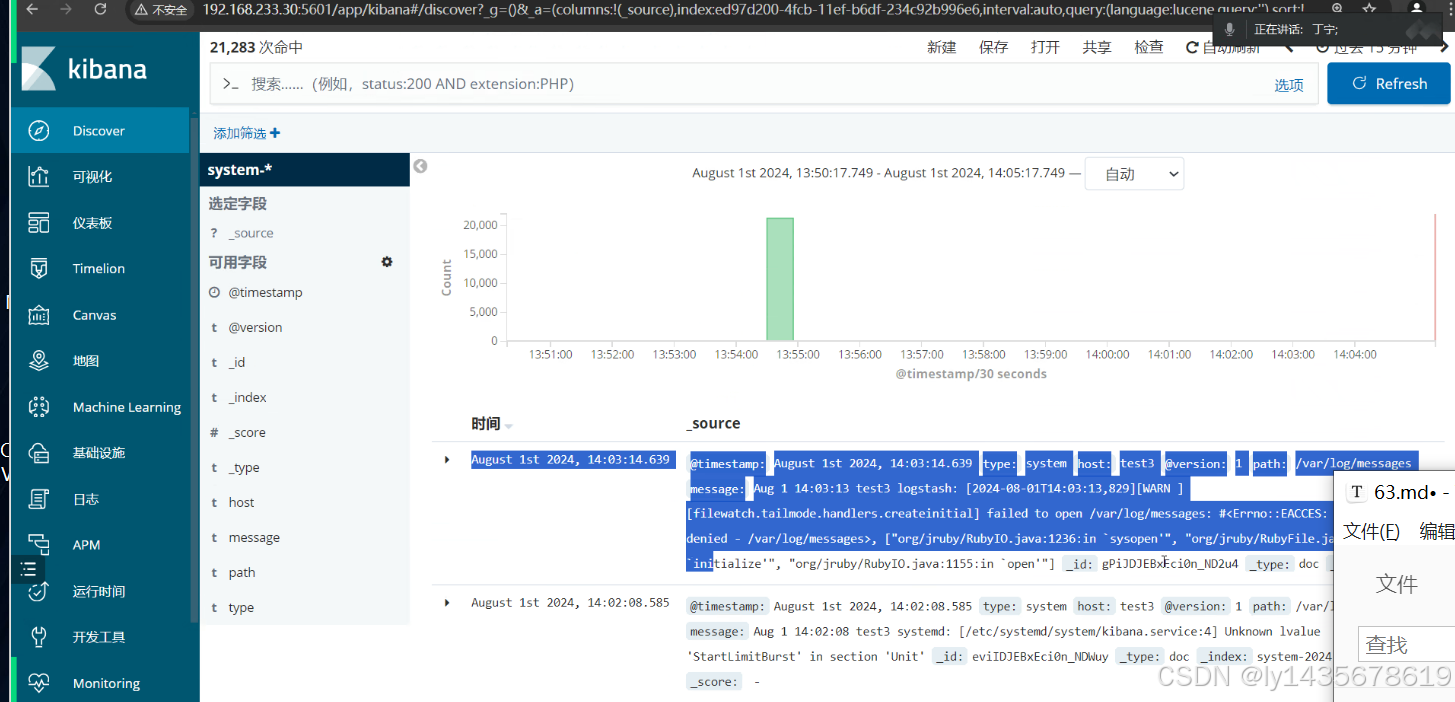Collapse the field sidebar arrow icon
1455x702 pixels.
point(420,166)
